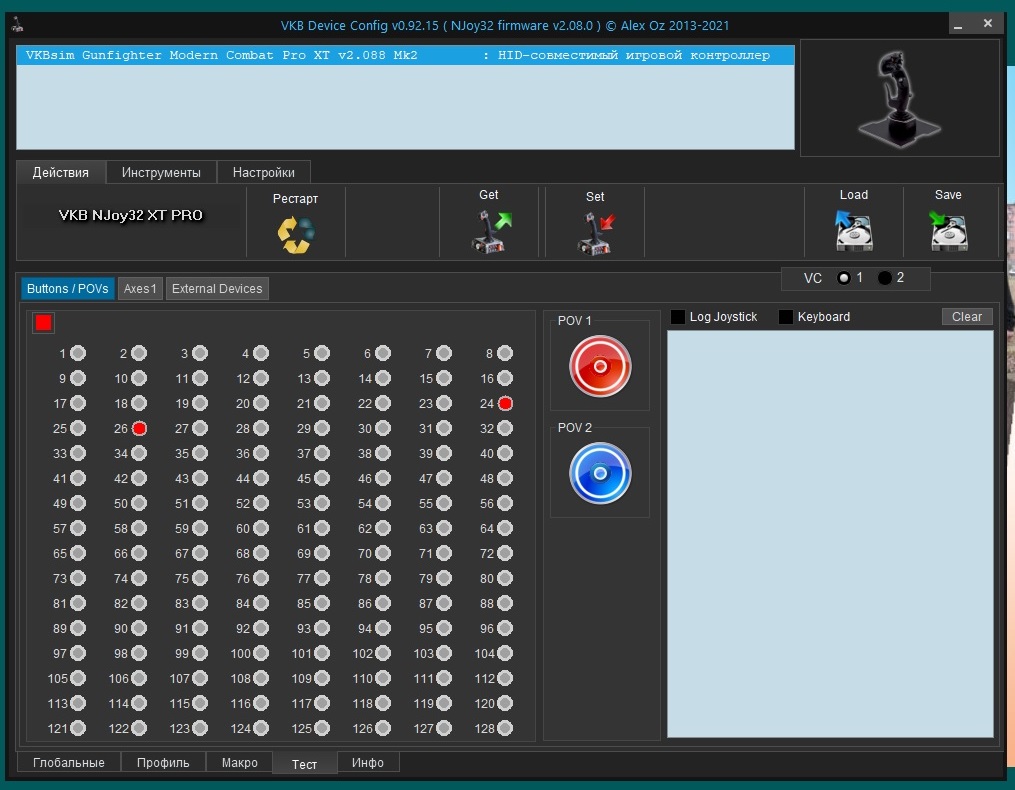The image size is (1015, 790).
Task: Click the Save hard drive icon
Action: click(x=948, y=231)
